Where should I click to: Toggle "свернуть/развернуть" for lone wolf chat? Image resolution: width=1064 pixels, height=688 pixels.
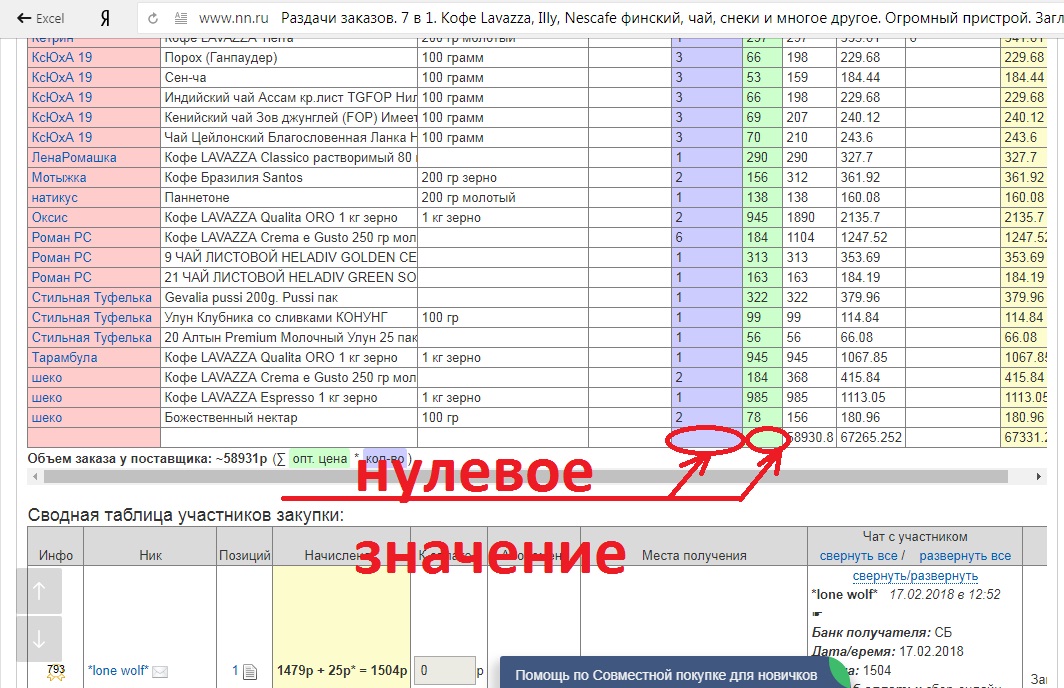click(x=915, y=576)
